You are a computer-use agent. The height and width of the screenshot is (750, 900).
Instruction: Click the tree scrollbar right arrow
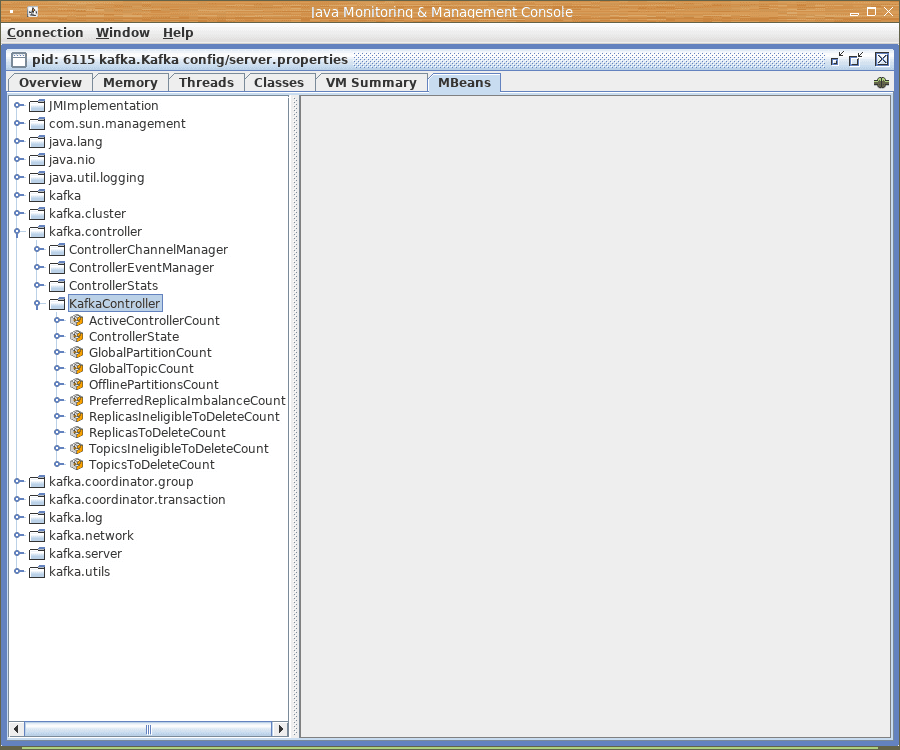pyautogui.click(x=280, y=729)
